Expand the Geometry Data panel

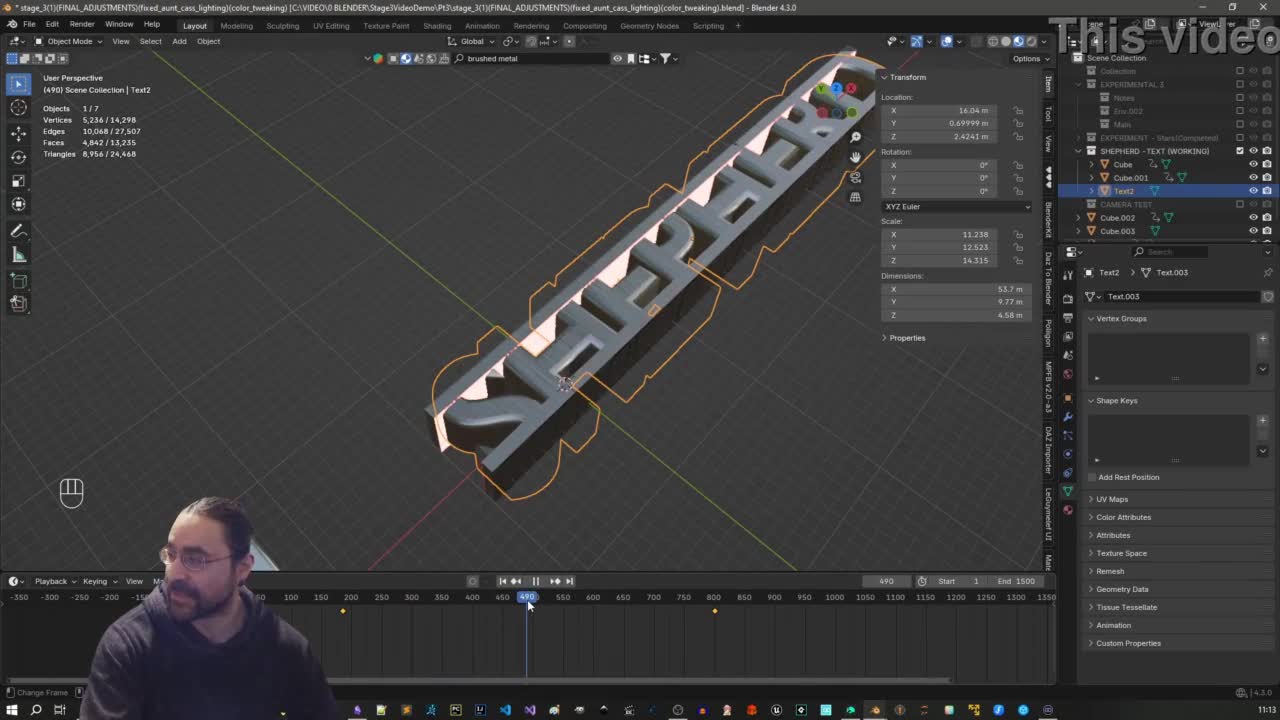click(x=1122, y=589)
